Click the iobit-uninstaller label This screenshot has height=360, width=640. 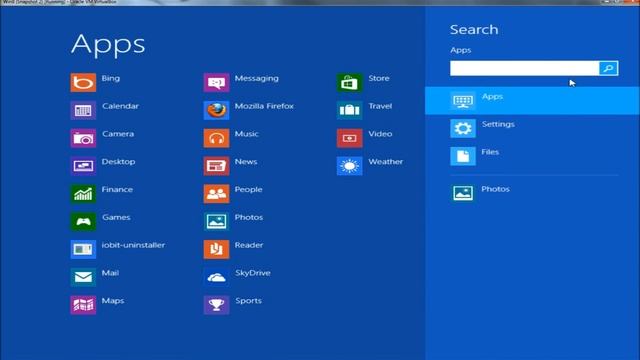133,245
